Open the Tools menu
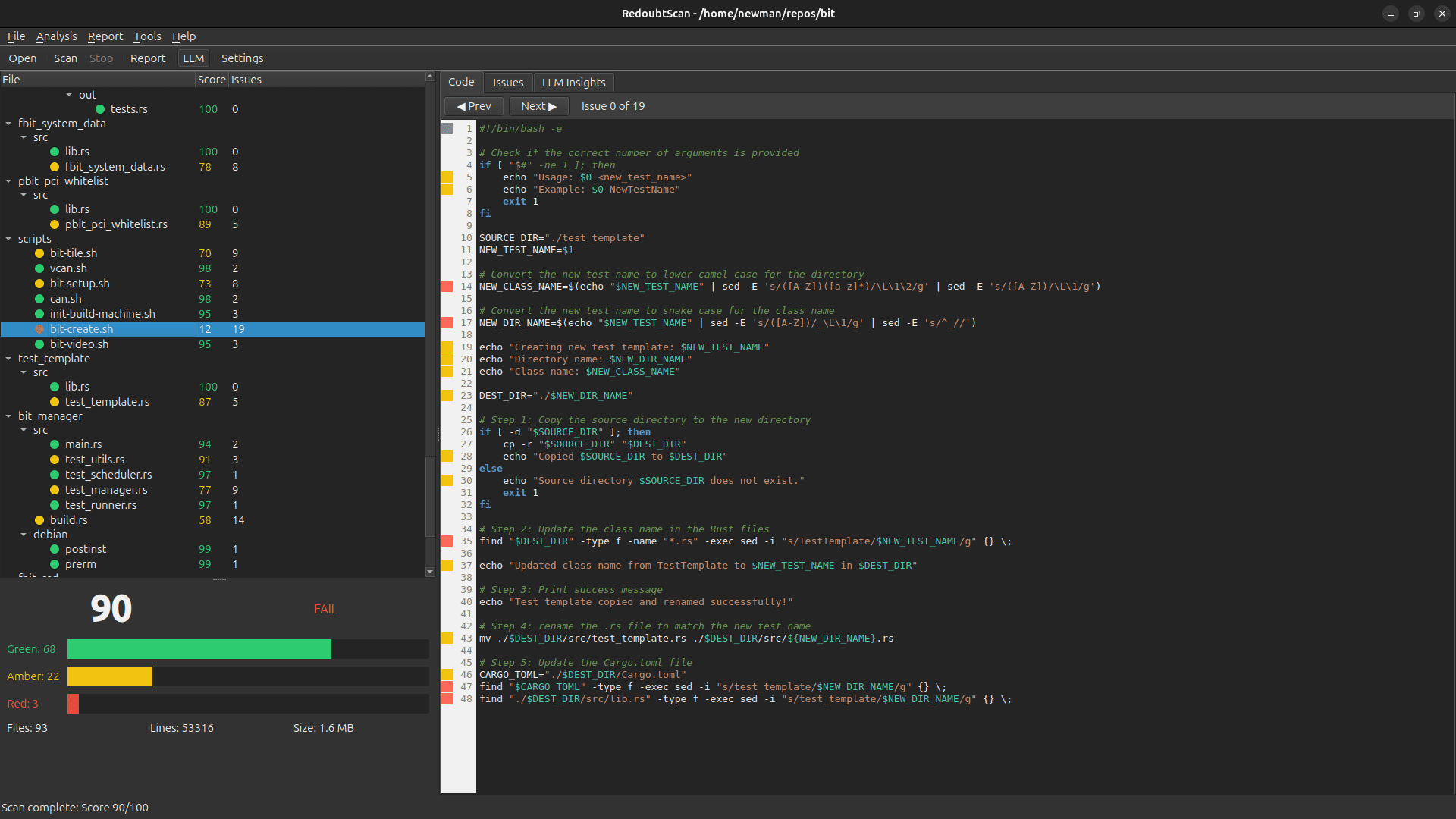Image resolution: width=1456 pixels, height=819 pixels. (x=147, y=36)
